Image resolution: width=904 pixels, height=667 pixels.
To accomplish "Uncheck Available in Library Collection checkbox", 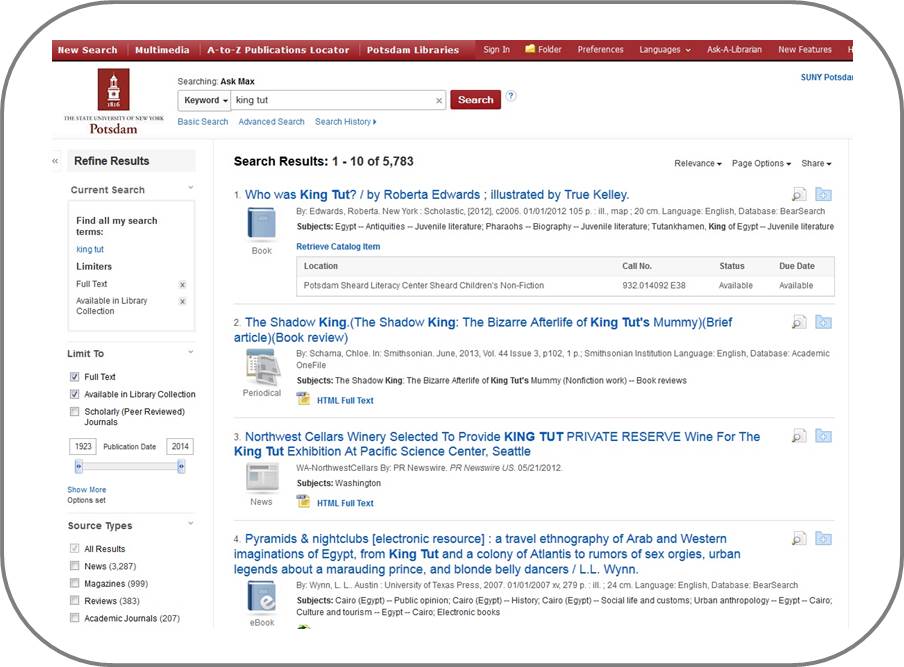I will click(74, 394).
